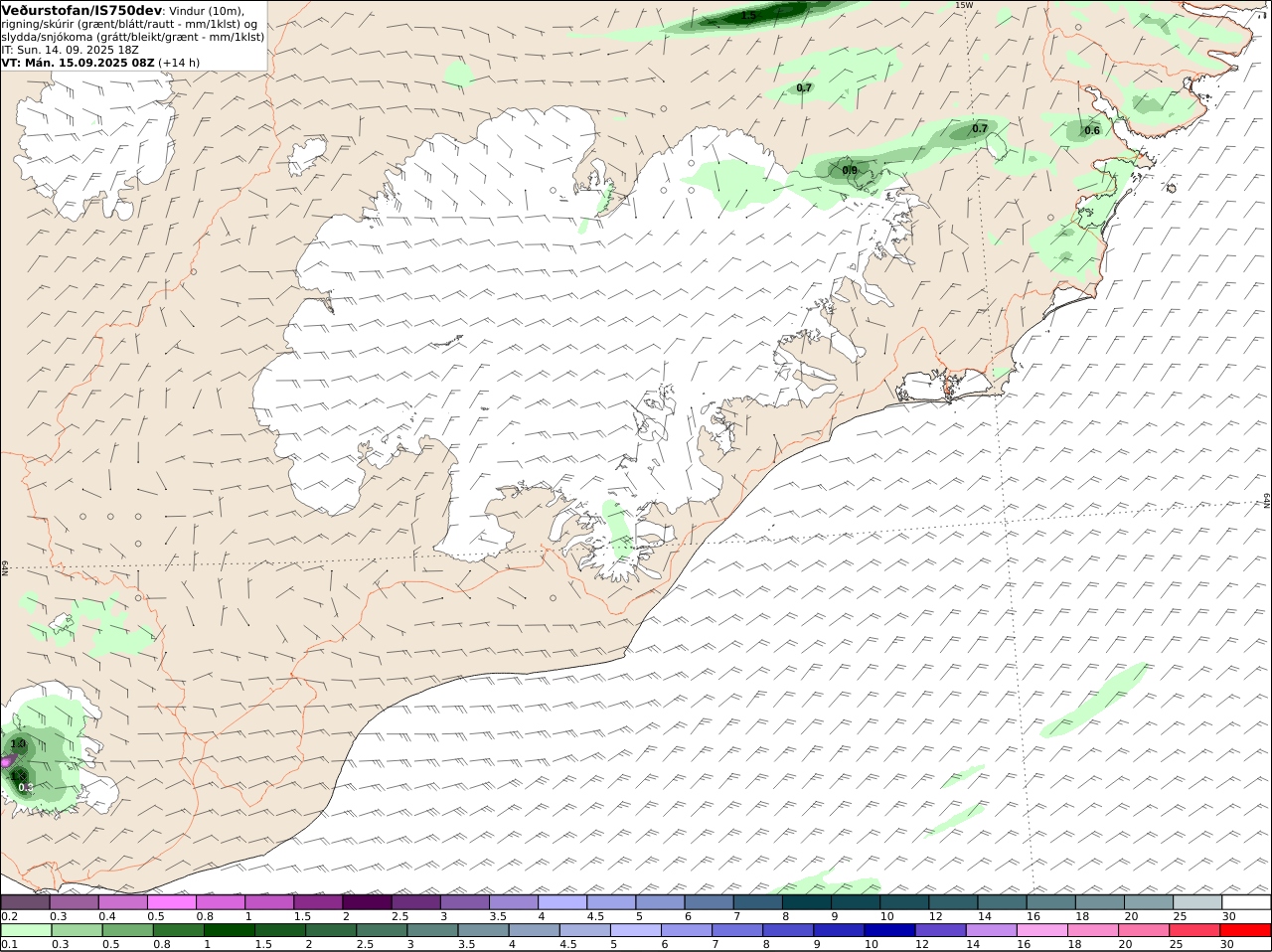The width and height of the screenshot is (1272, 952).
Task: Click the init time 'IT: Sun. 14. 09. 2025 18Z'
Action: coord(70,50)
